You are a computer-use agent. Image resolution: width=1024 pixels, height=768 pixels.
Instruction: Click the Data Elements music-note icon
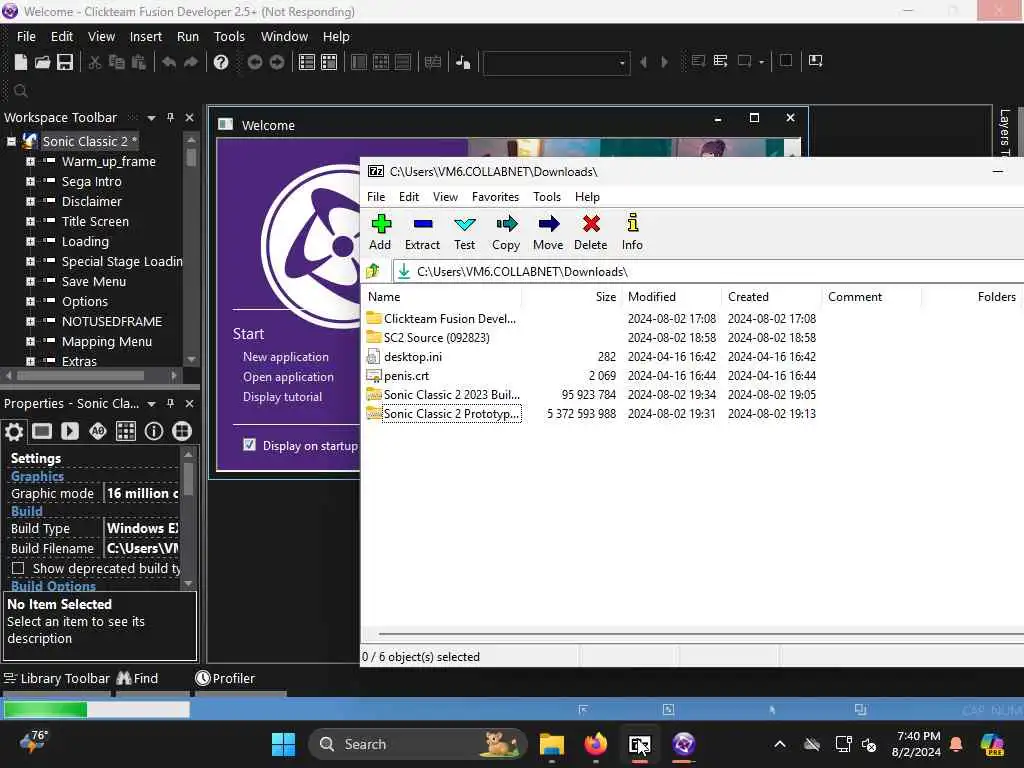pos(463,62)
